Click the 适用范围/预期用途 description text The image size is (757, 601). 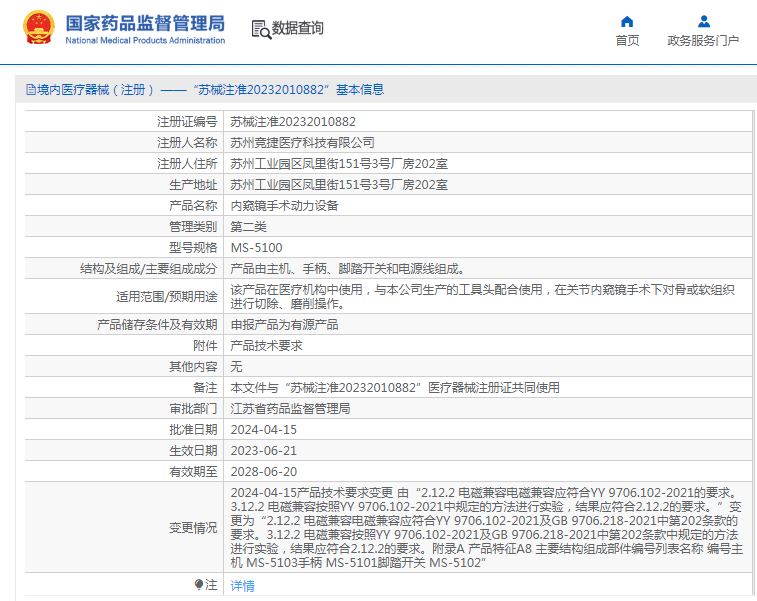(482, 296)
